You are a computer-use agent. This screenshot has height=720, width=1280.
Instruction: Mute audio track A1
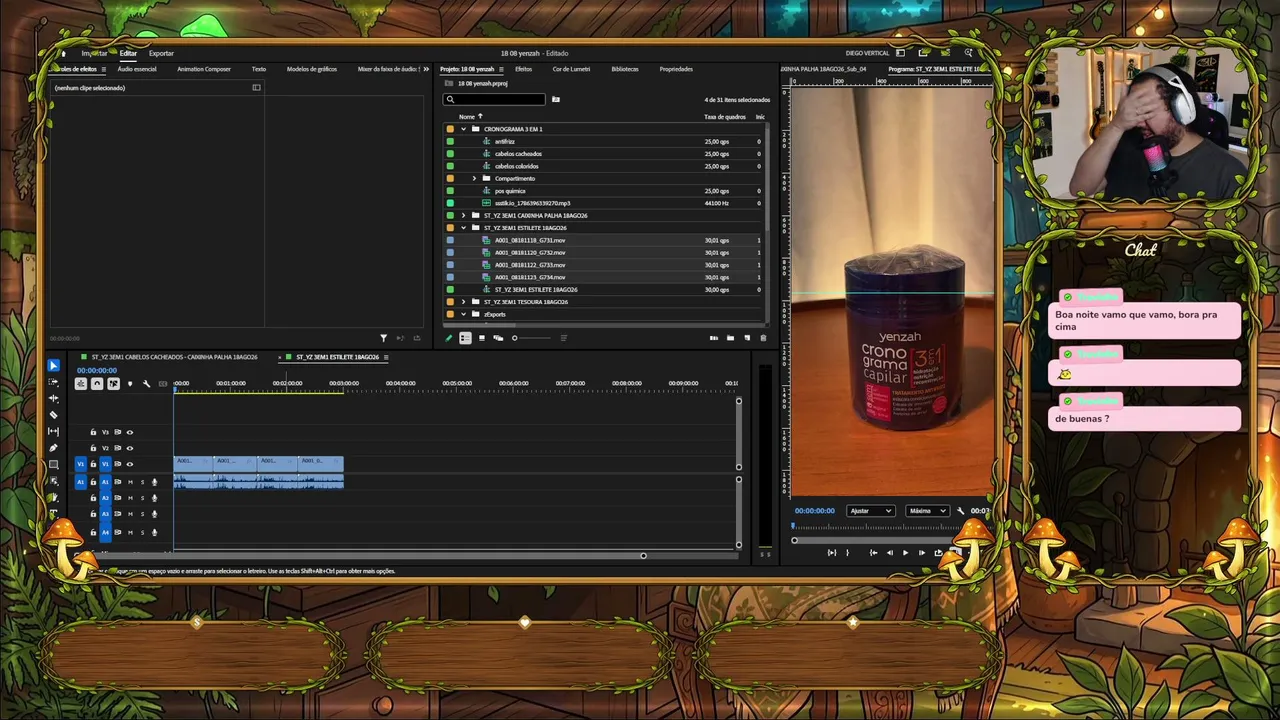point(130,482)
